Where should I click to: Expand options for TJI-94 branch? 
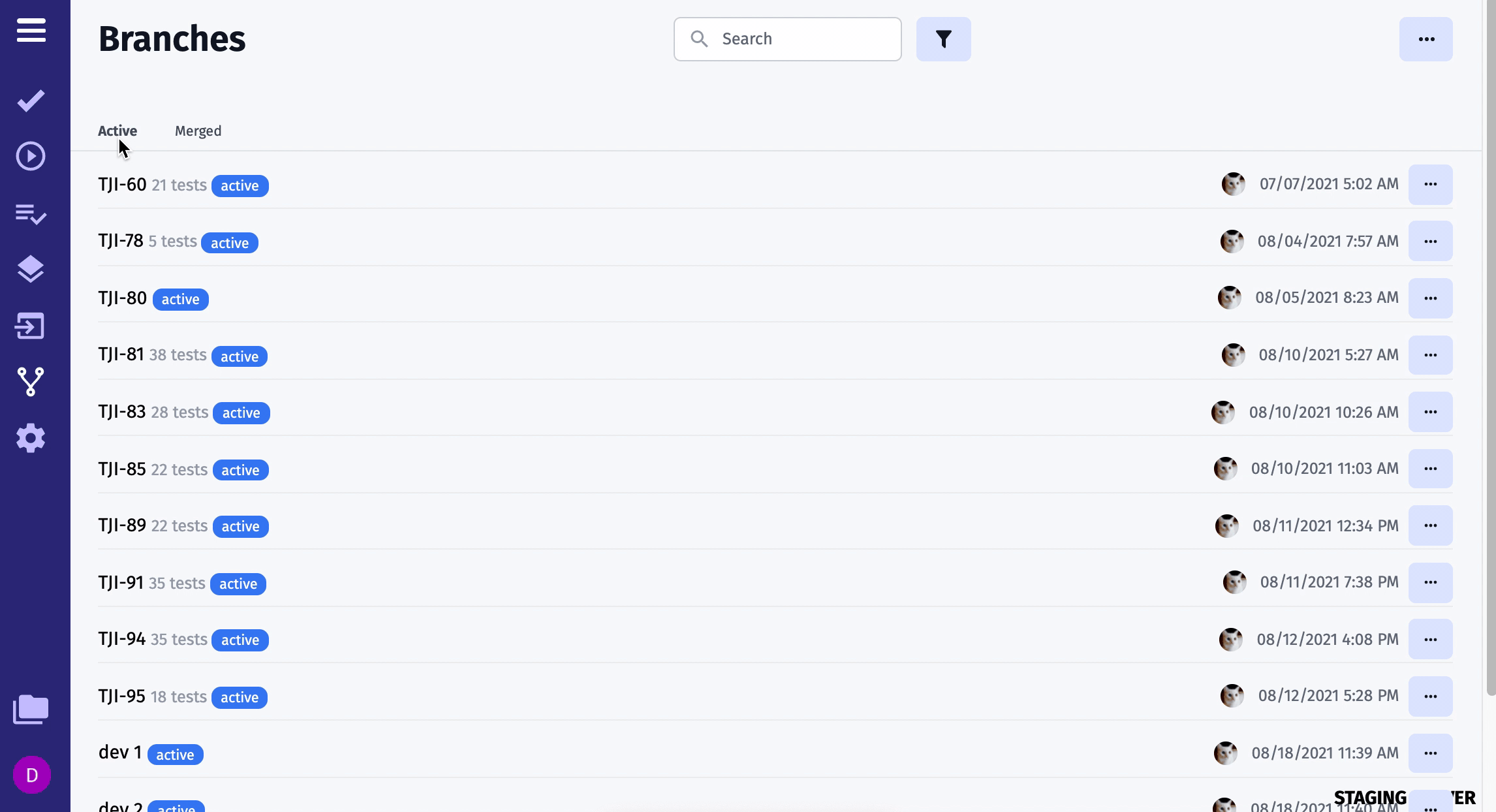1431,639
